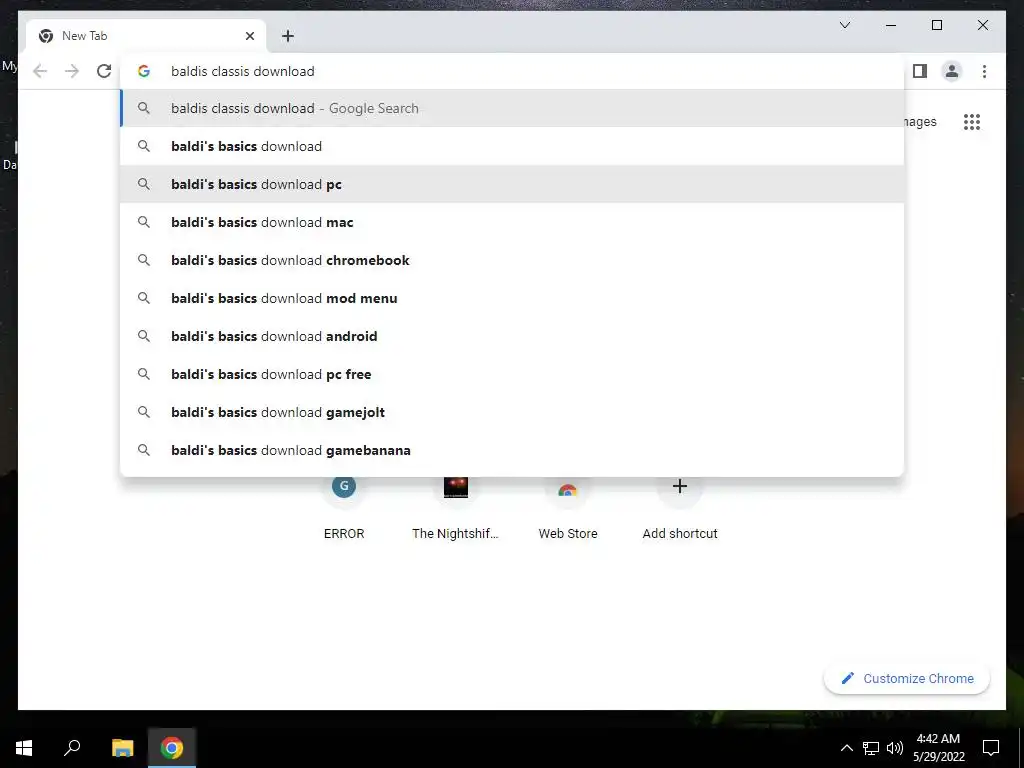Open the Web Store shortcut
Viewport: 1024px width, 768px height.
click(568, 507)
